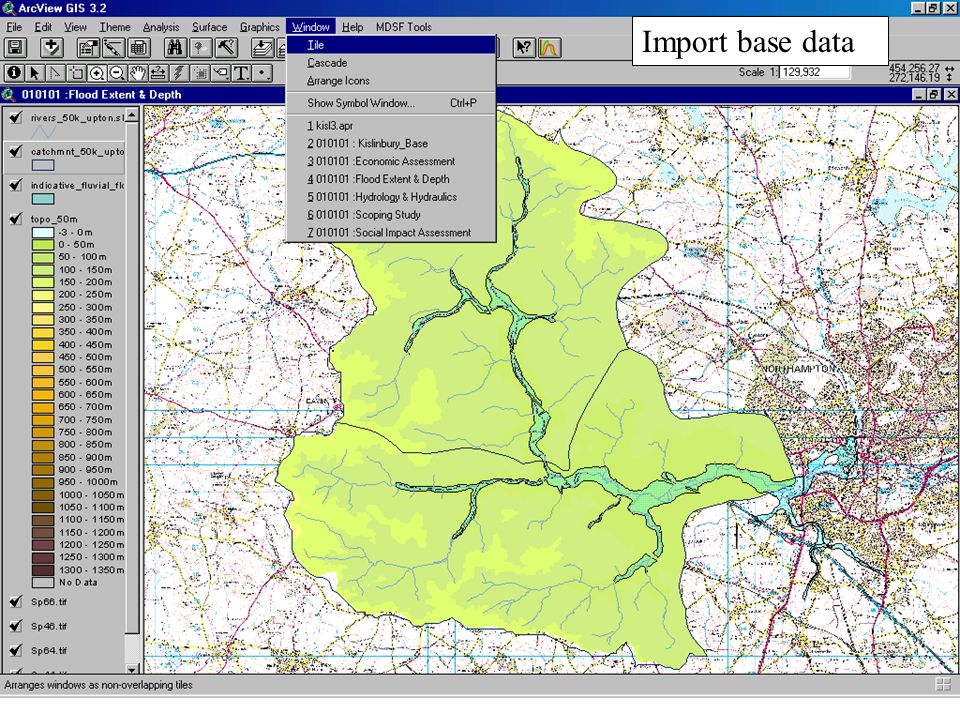Click the legend scrollbar up arrow
The image size is (960, 720).
pos(132,114)
